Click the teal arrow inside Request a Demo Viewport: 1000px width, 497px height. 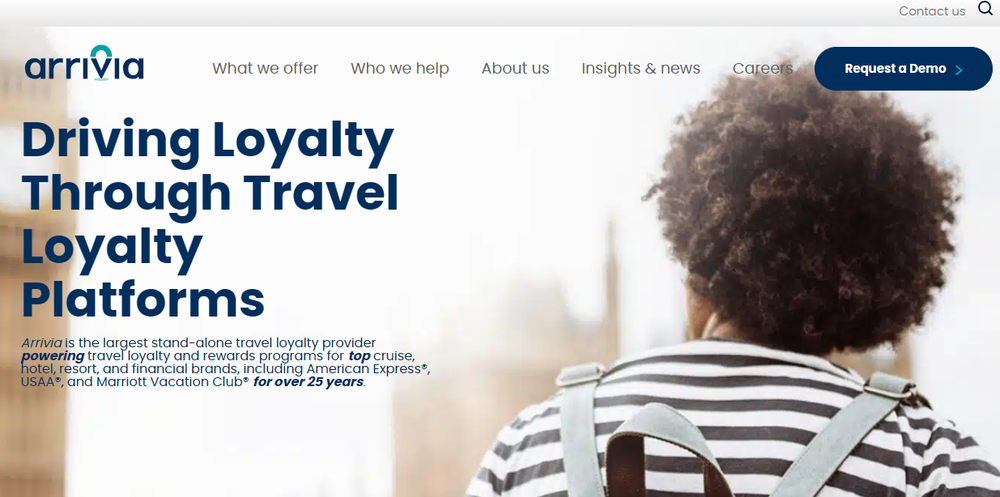tap(959, 70)
